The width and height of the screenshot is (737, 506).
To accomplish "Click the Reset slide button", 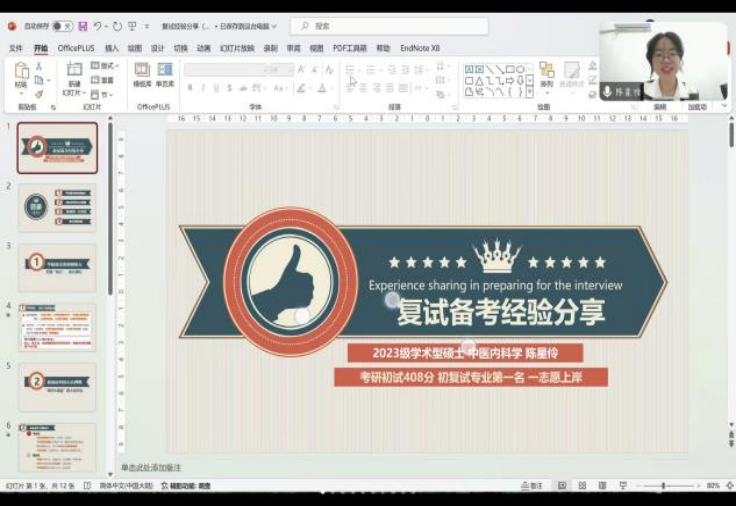I will click(x=104, y=80).
